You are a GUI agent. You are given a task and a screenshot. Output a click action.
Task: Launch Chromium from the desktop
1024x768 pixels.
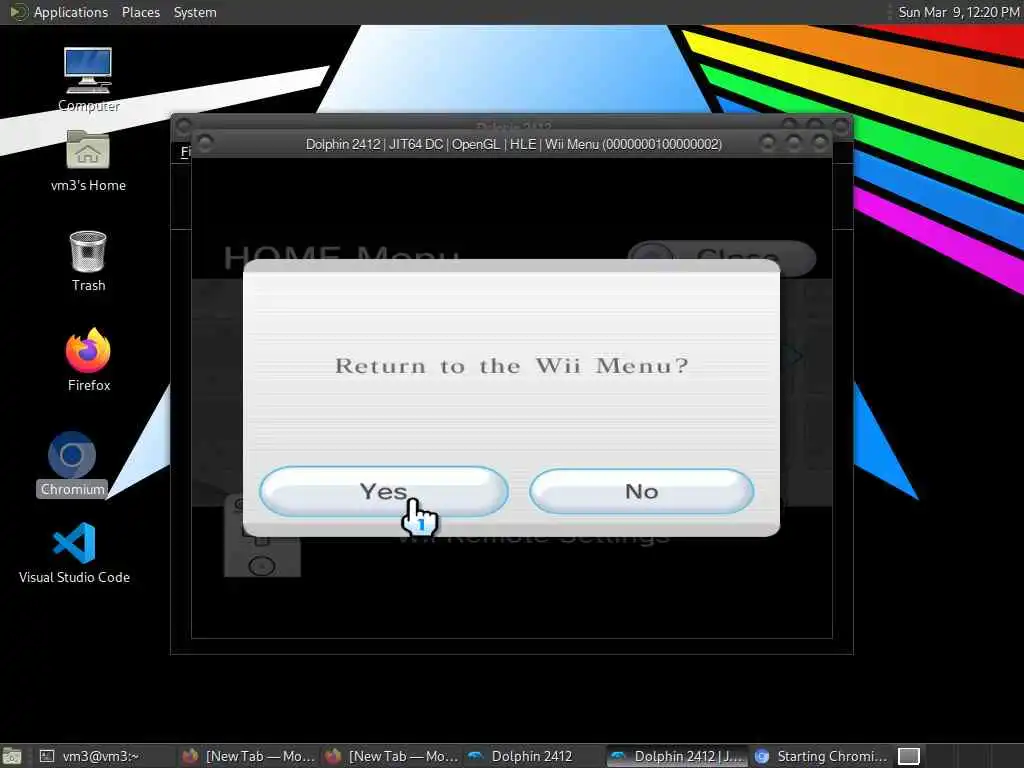[72, 464]
